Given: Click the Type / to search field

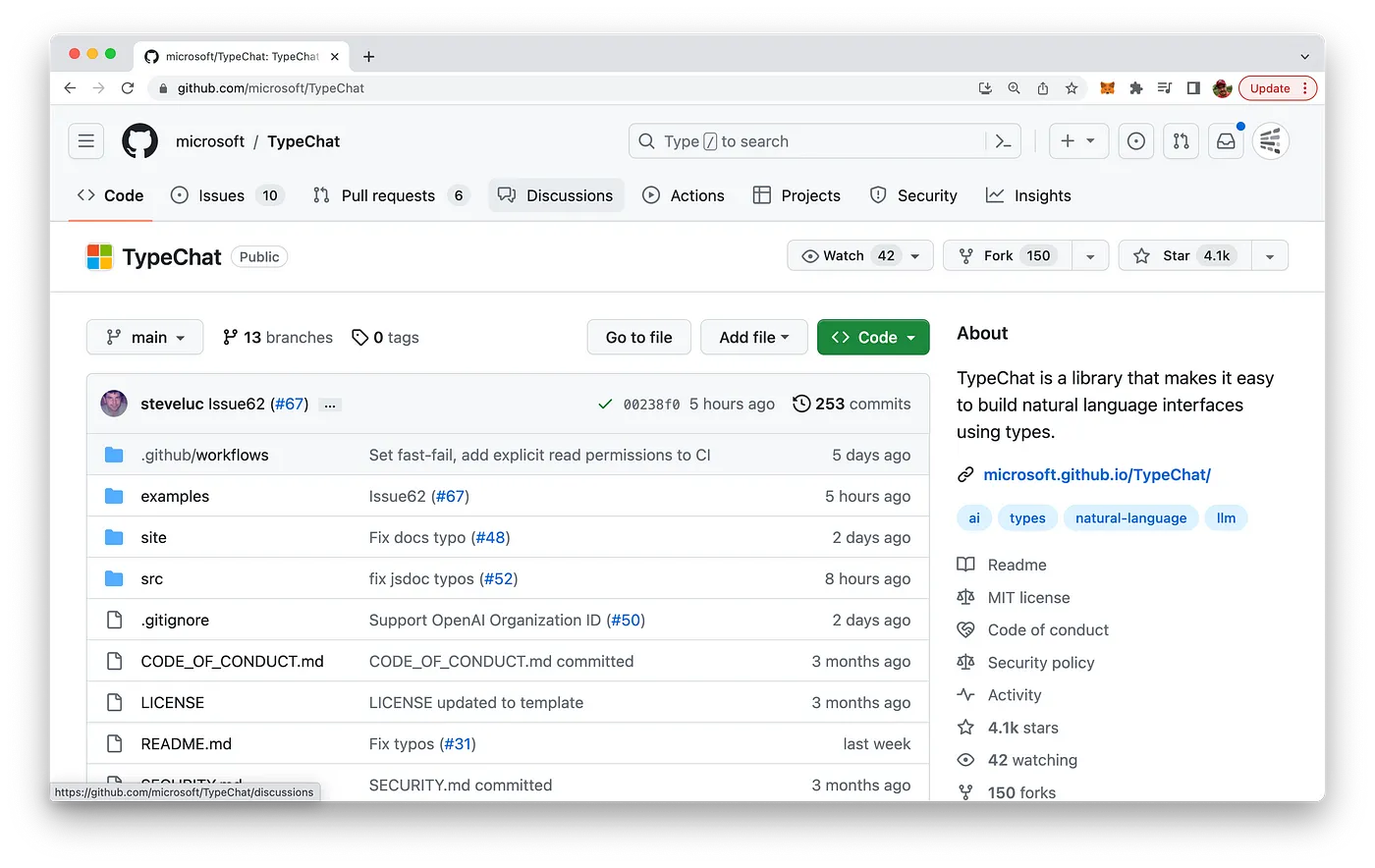Looking at the screenshot, I should 824,141.
